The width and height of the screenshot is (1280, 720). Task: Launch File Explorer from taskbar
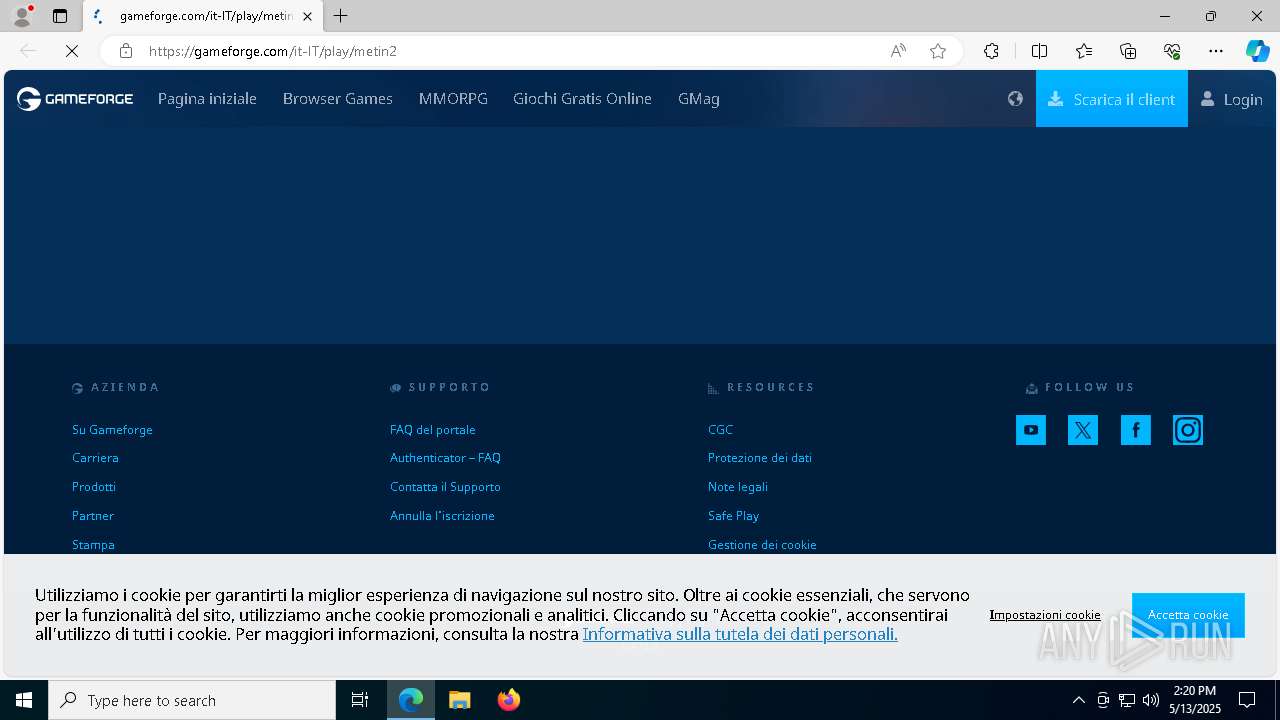459,700
